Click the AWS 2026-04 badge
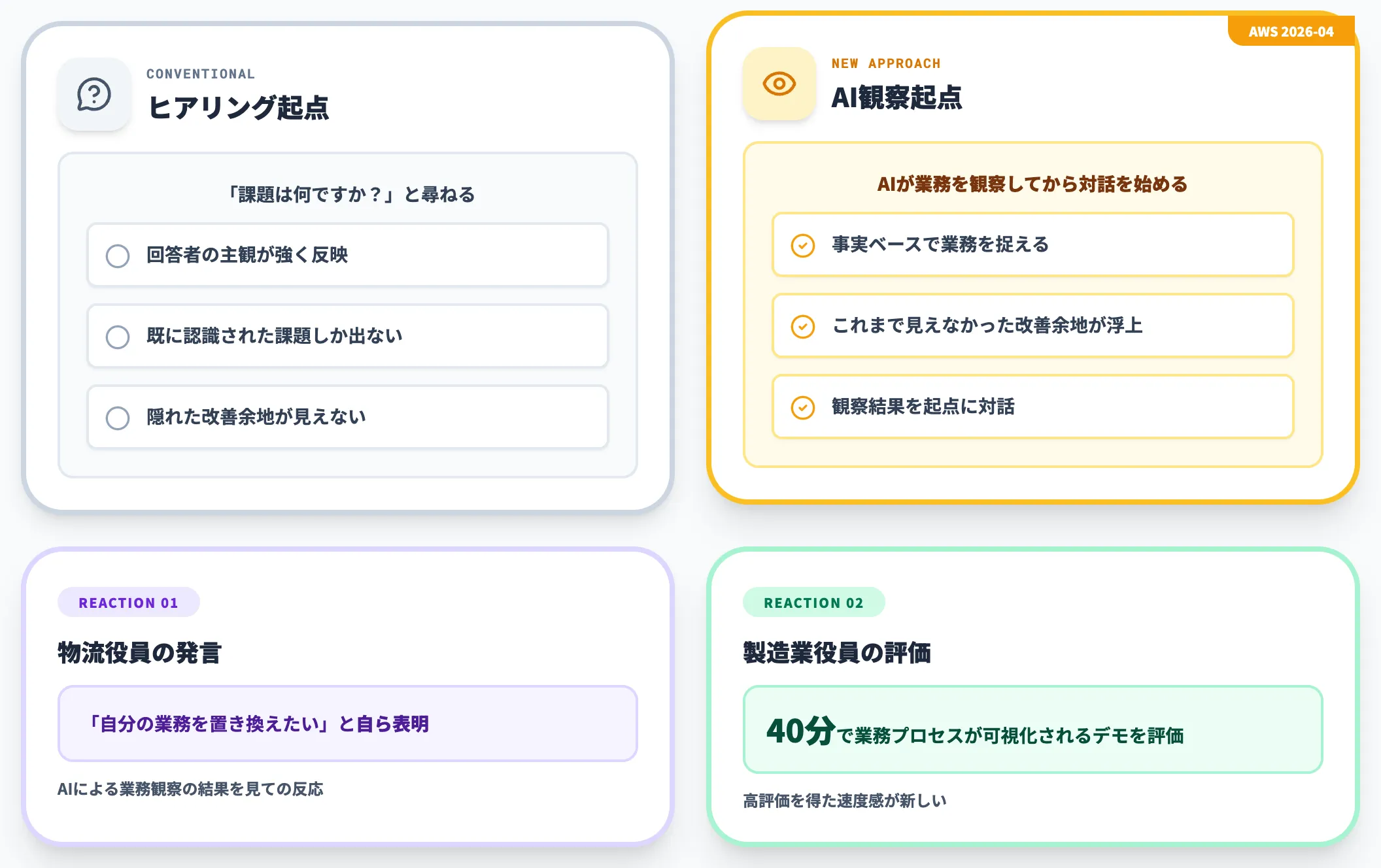 point(1291,31)
